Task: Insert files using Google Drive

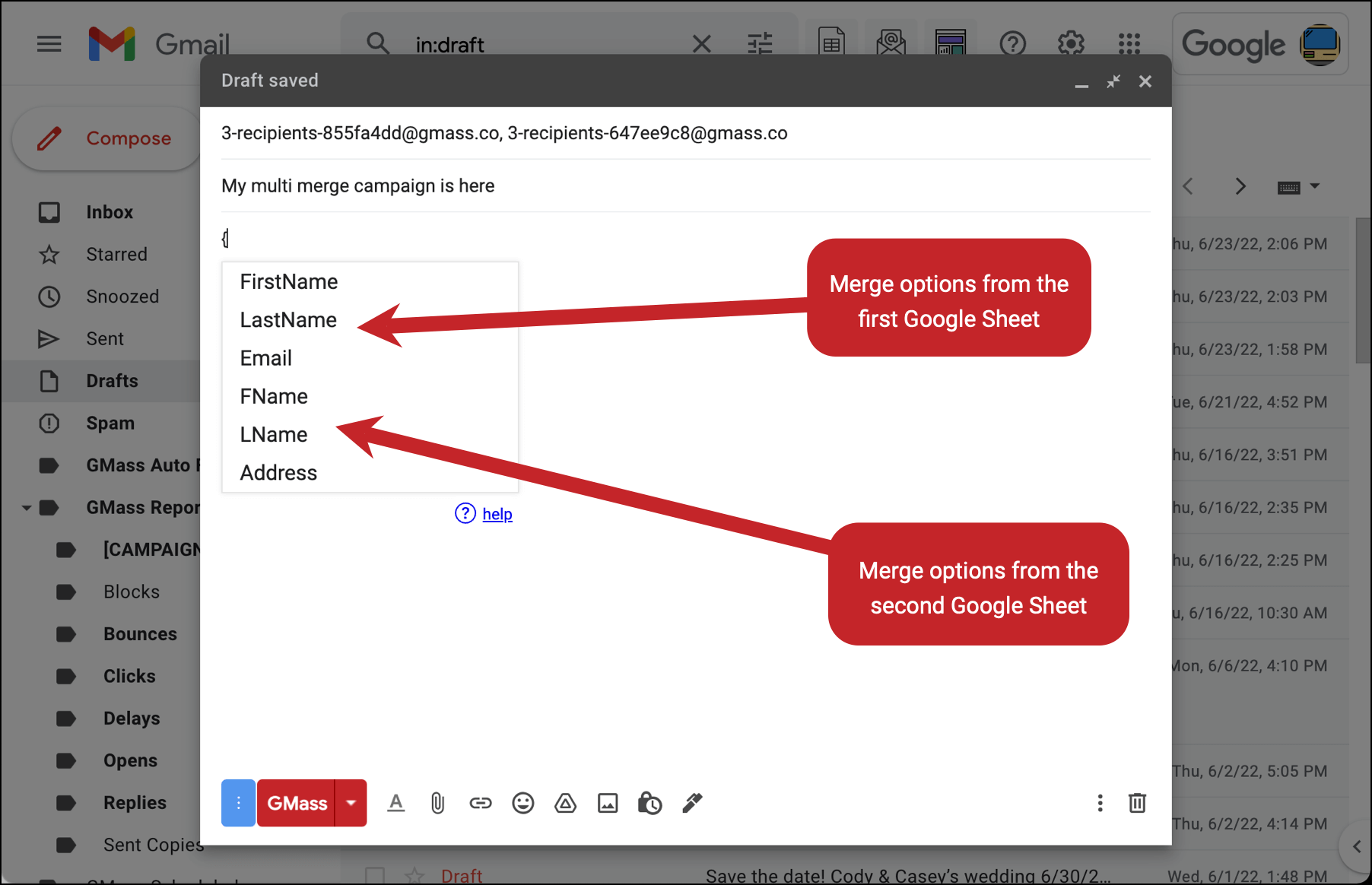Action: click(x=565, y=803)
